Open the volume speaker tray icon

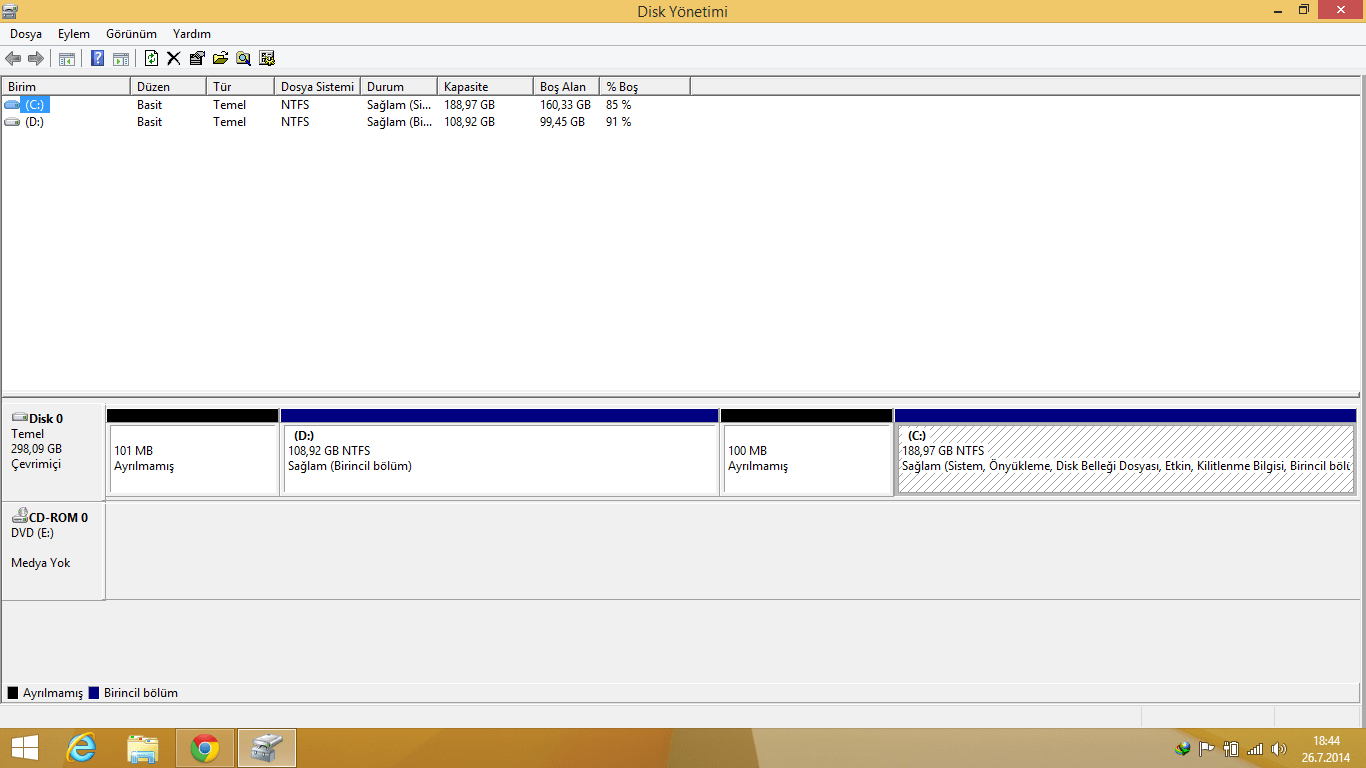1278,748
